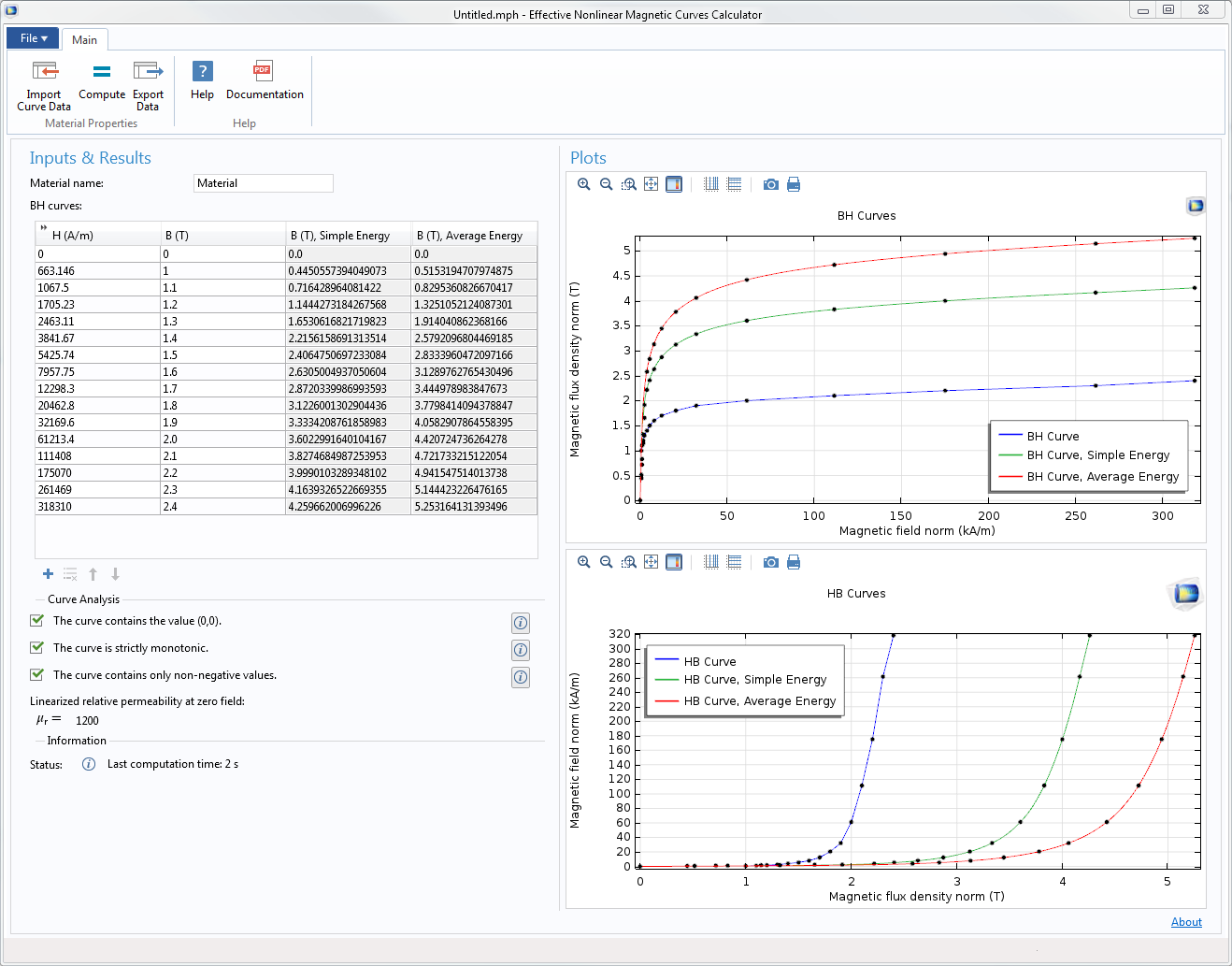This screenshot has height=966, width=1232.
Task: Click the About link
Action: tap(1186, 922)
